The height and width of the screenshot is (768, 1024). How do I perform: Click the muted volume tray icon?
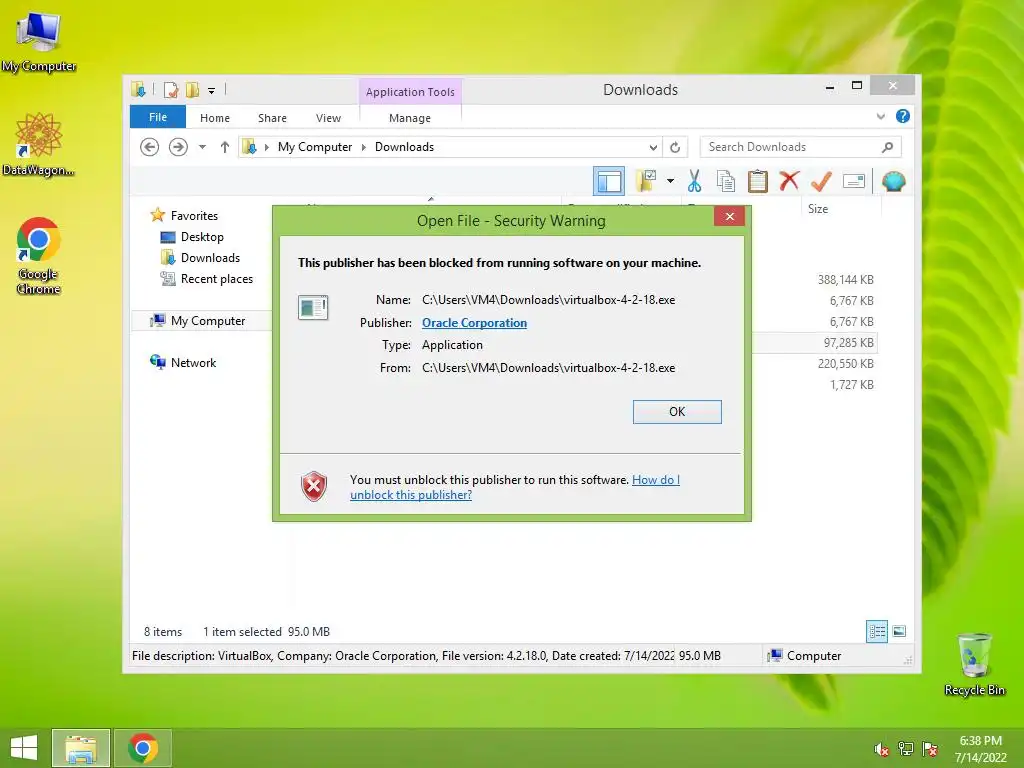coord(881,749)
